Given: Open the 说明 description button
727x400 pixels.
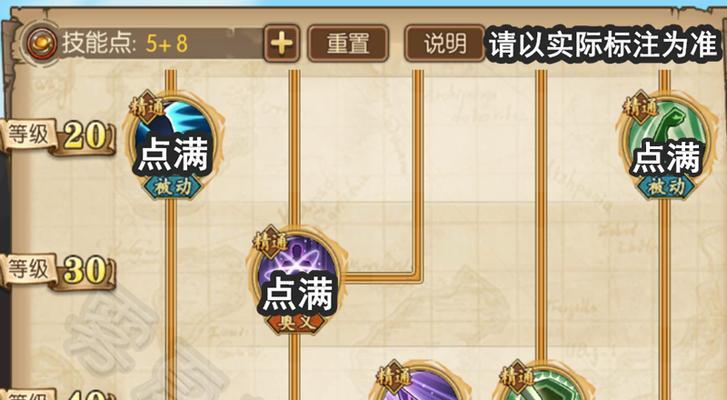Looking at the screenshot, I should coord(445,44).
